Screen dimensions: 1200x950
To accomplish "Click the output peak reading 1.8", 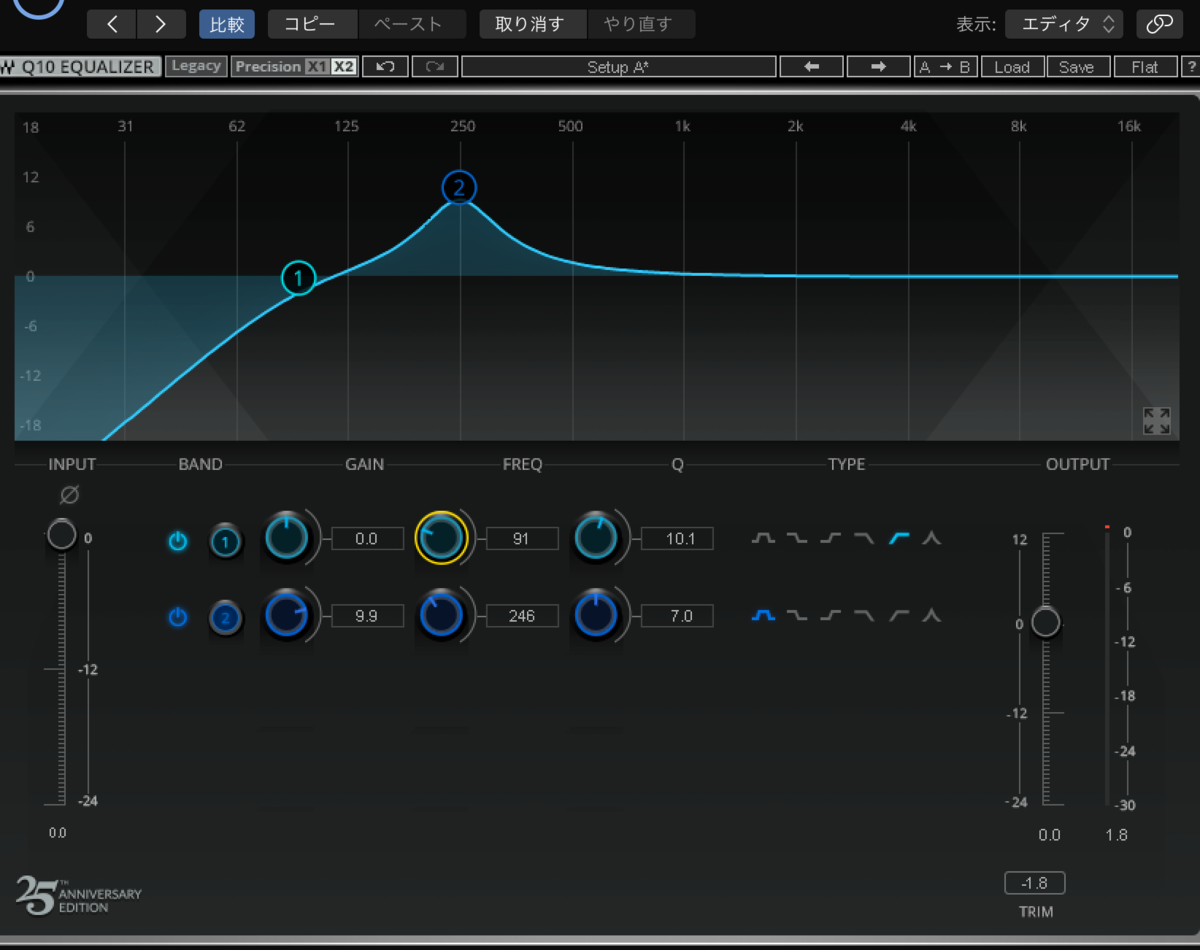I will (1117, 835).
